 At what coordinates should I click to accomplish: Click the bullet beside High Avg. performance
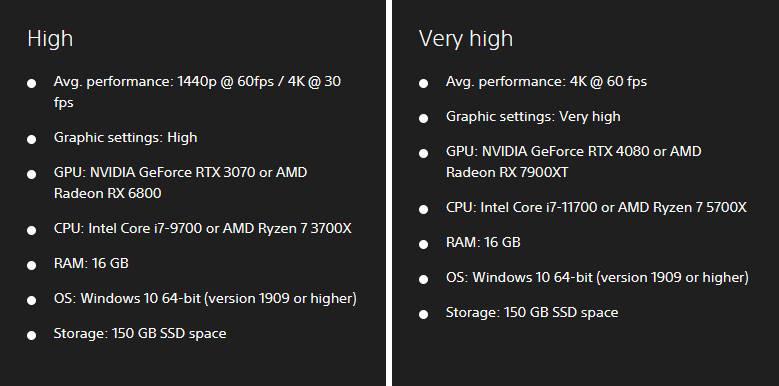pos(31,83)
